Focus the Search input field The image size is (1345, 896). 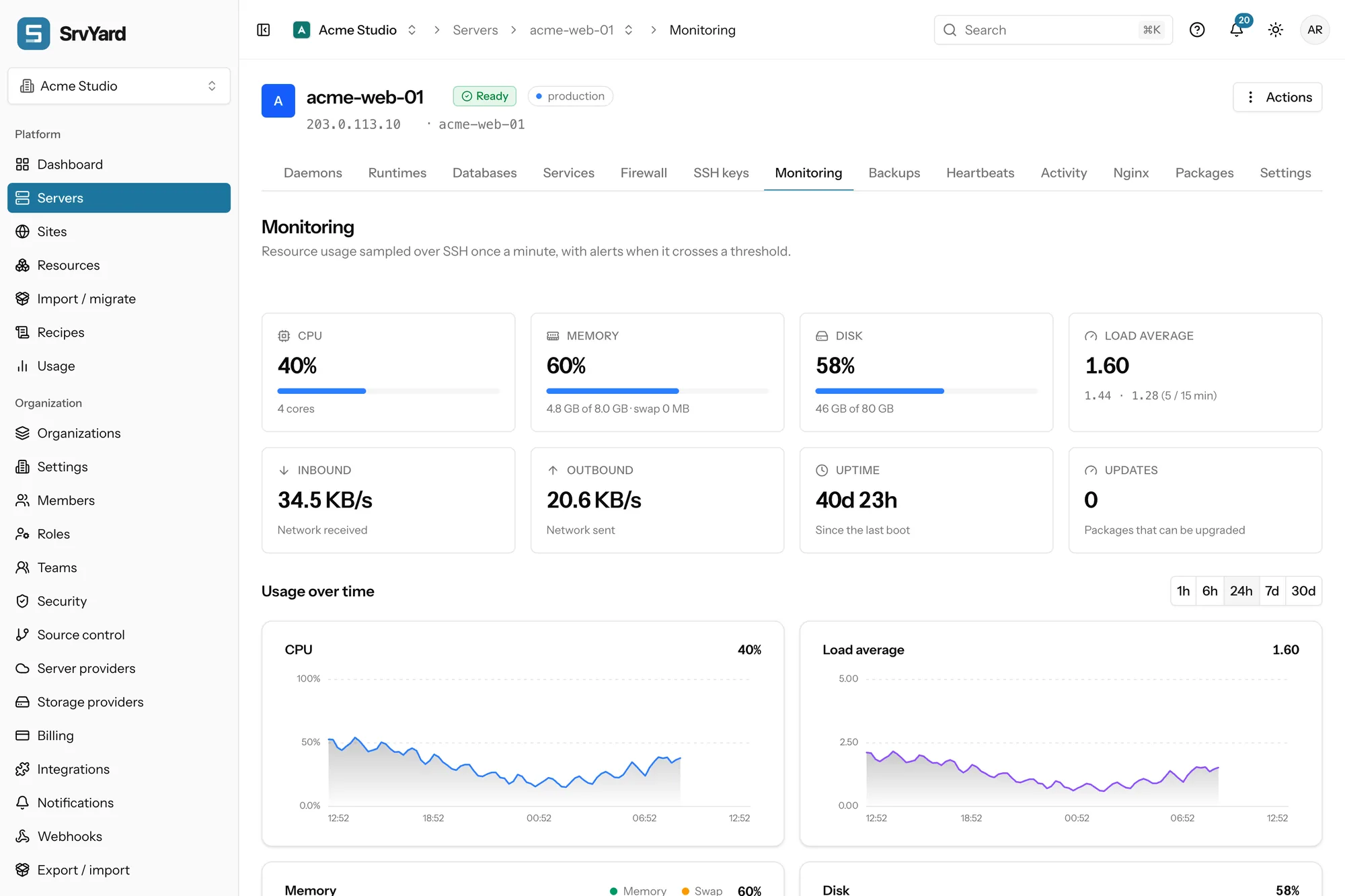pyautogui.click(x=1053, y=30)
